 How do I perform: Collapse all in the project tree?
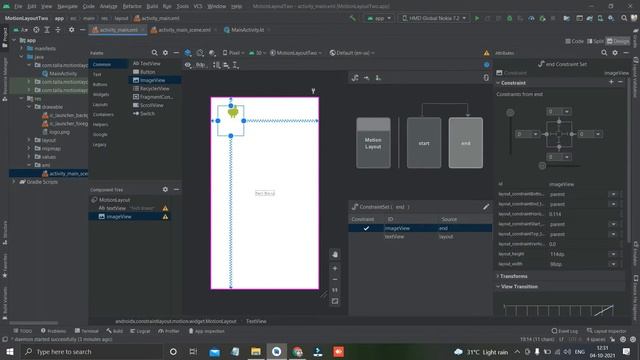(x=58, y=30)
